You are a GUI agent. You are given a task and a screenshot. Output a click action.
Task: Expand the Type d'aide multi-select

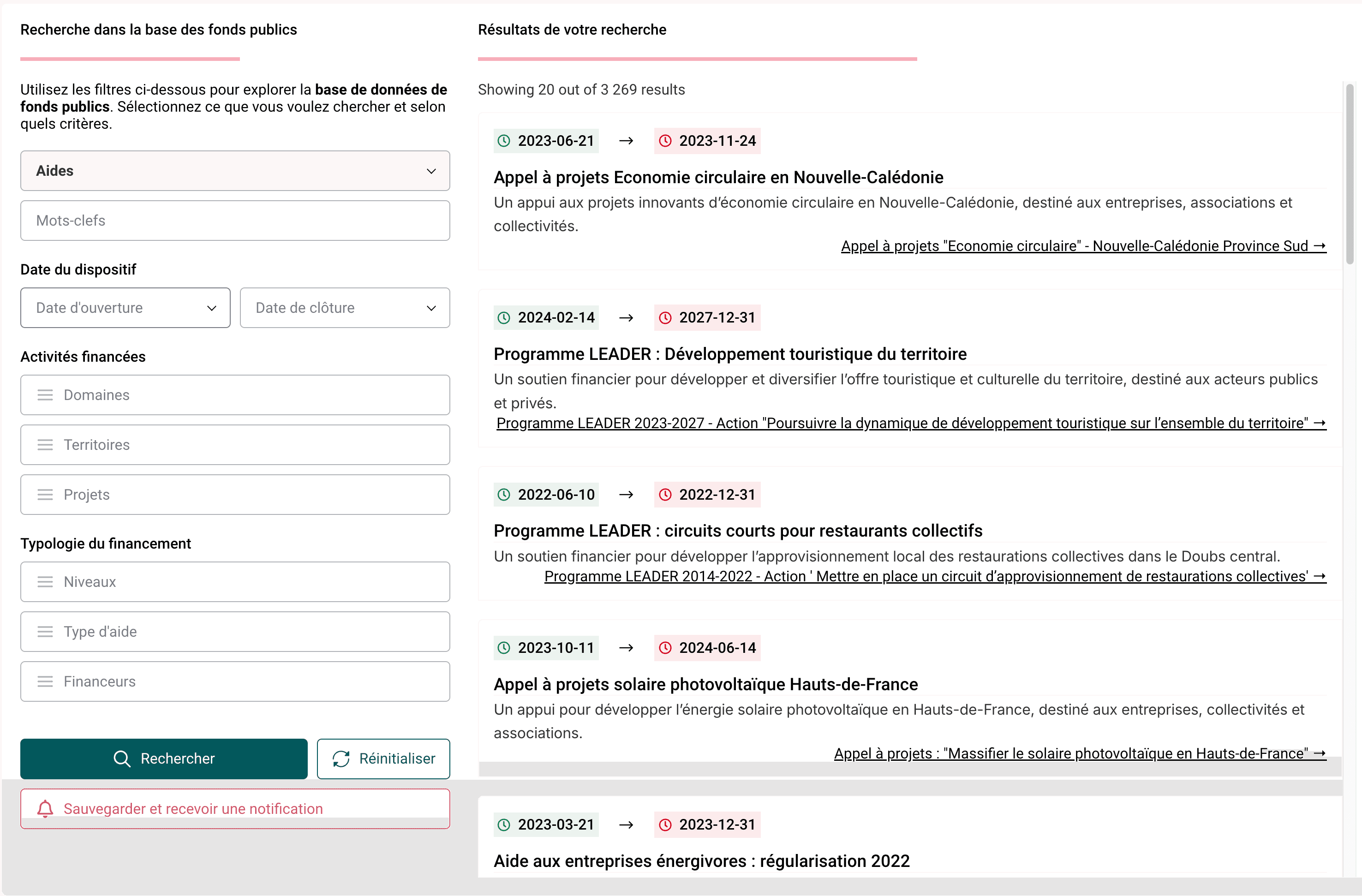coord(235,632)
